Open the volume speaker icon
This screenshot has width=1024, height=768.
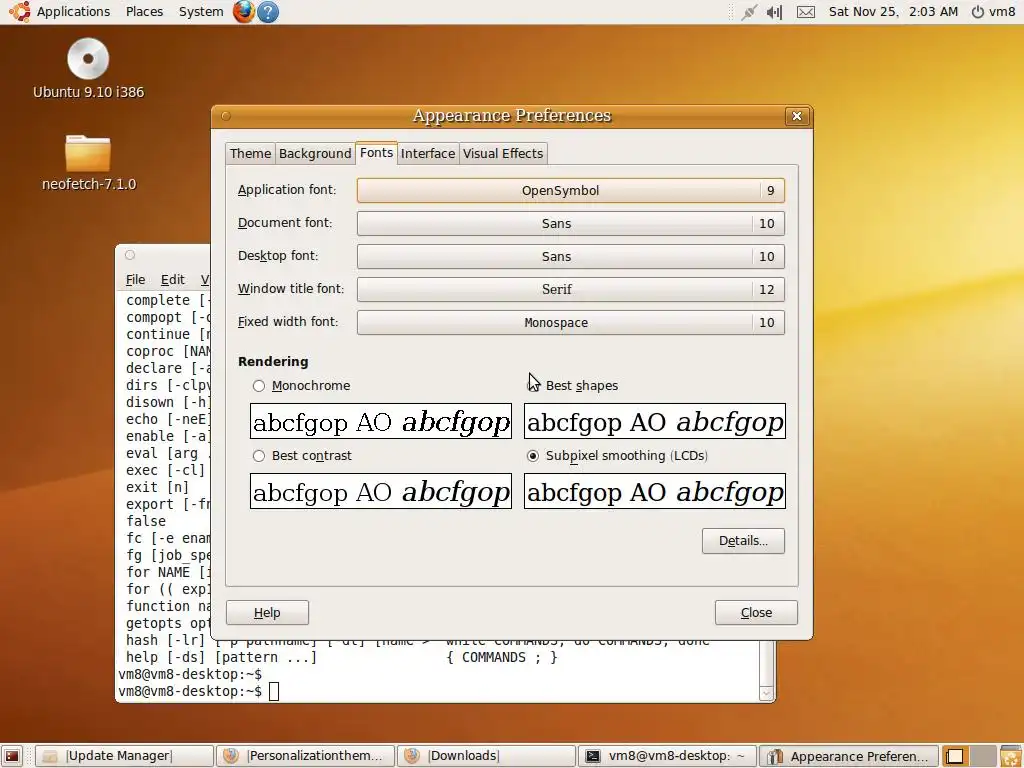[775, 12]
